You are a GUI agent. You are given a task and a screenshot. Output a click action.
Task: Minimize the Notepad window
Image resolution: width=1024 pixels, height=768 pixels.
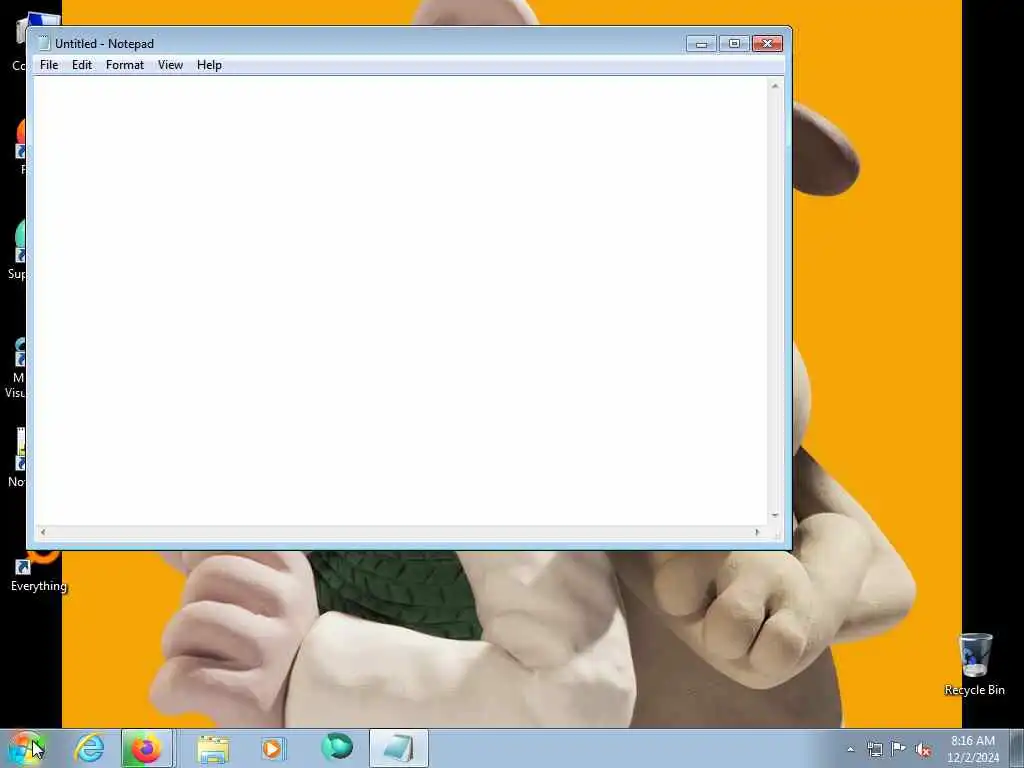pos(701,44)
